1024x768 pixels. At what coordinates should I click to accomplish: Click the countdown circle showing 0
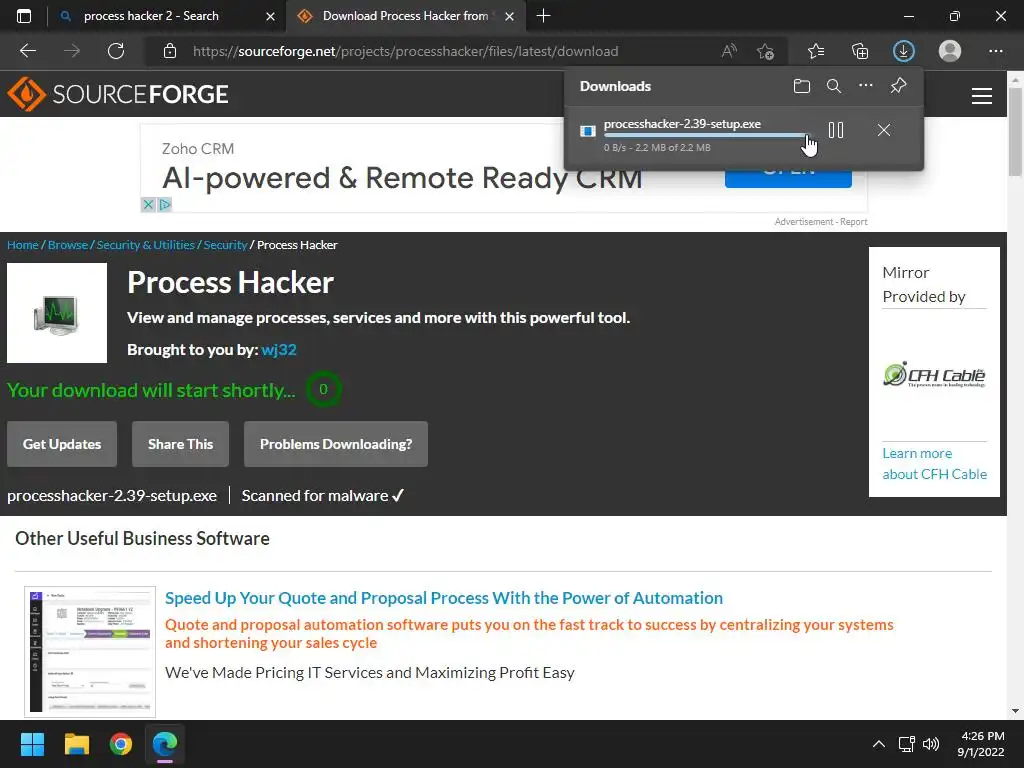(x=323, y=389)
